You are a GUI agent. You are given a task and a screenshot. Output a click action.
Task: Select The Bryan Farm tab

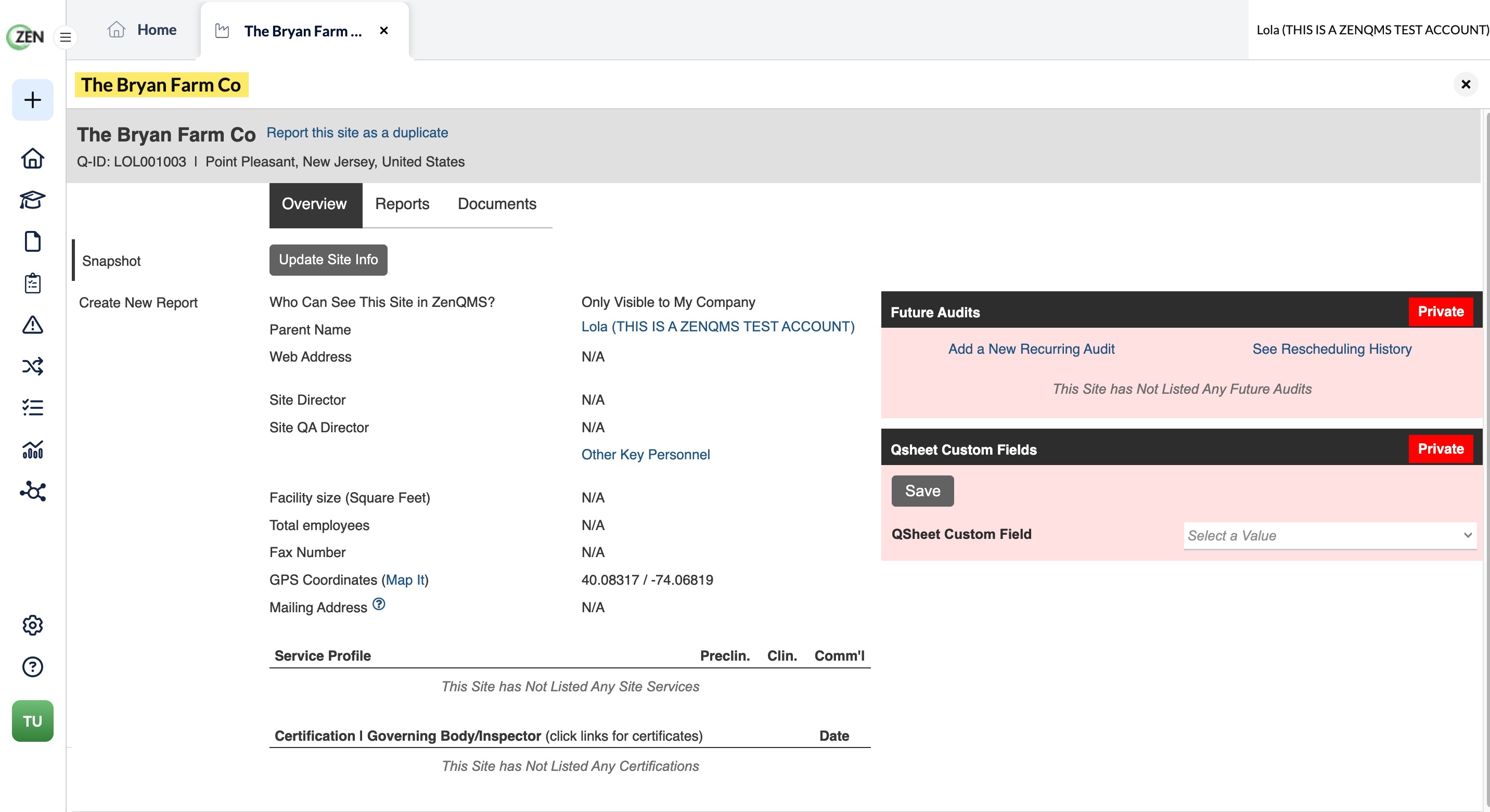304,31
